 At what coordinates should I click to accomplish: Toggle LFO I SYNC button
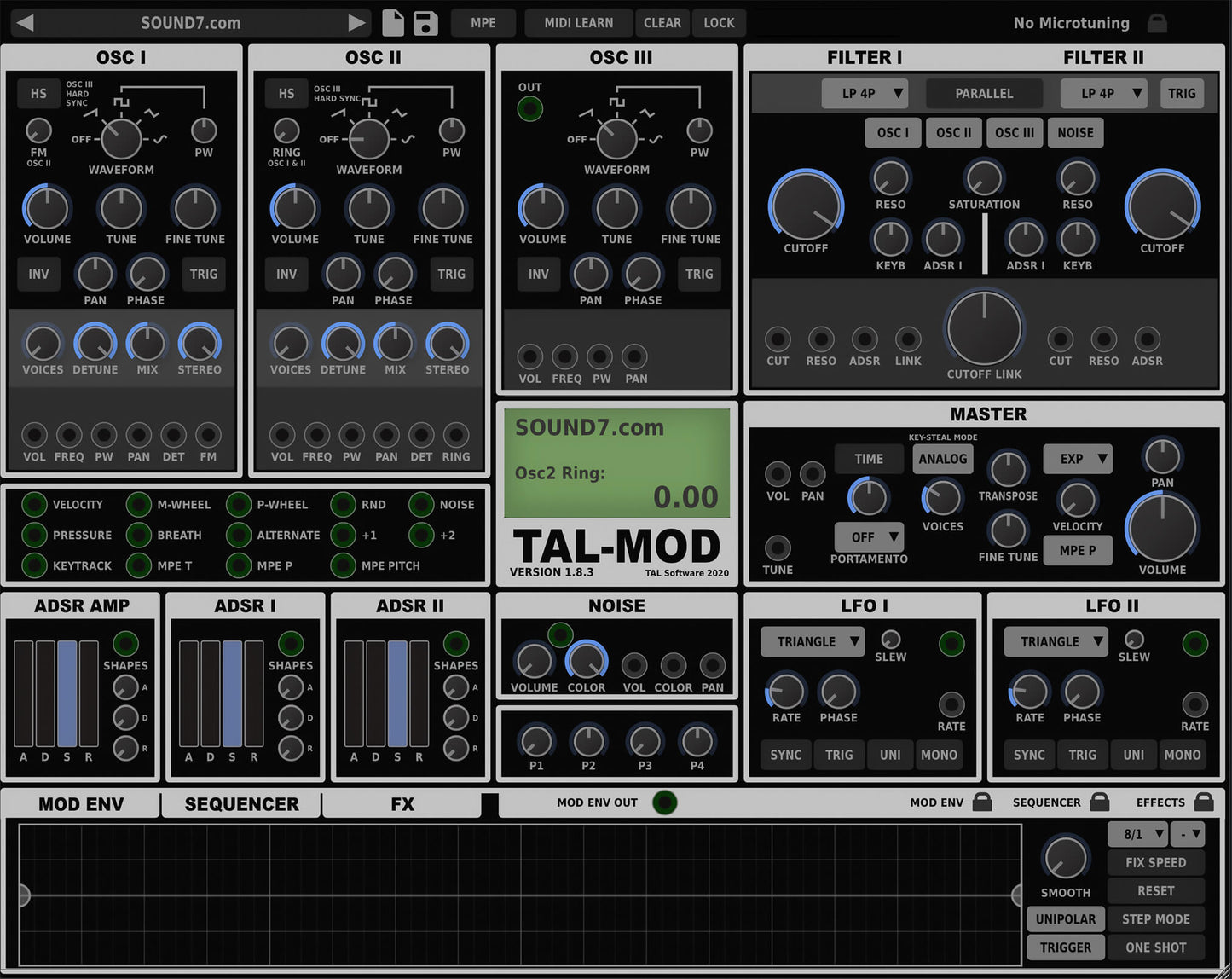[785, 755]
